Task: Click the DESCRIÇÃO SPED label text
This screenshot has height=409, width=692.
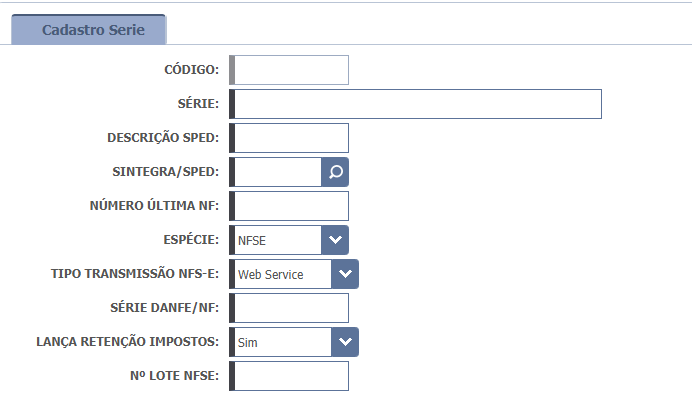Action: click(163, 138)
